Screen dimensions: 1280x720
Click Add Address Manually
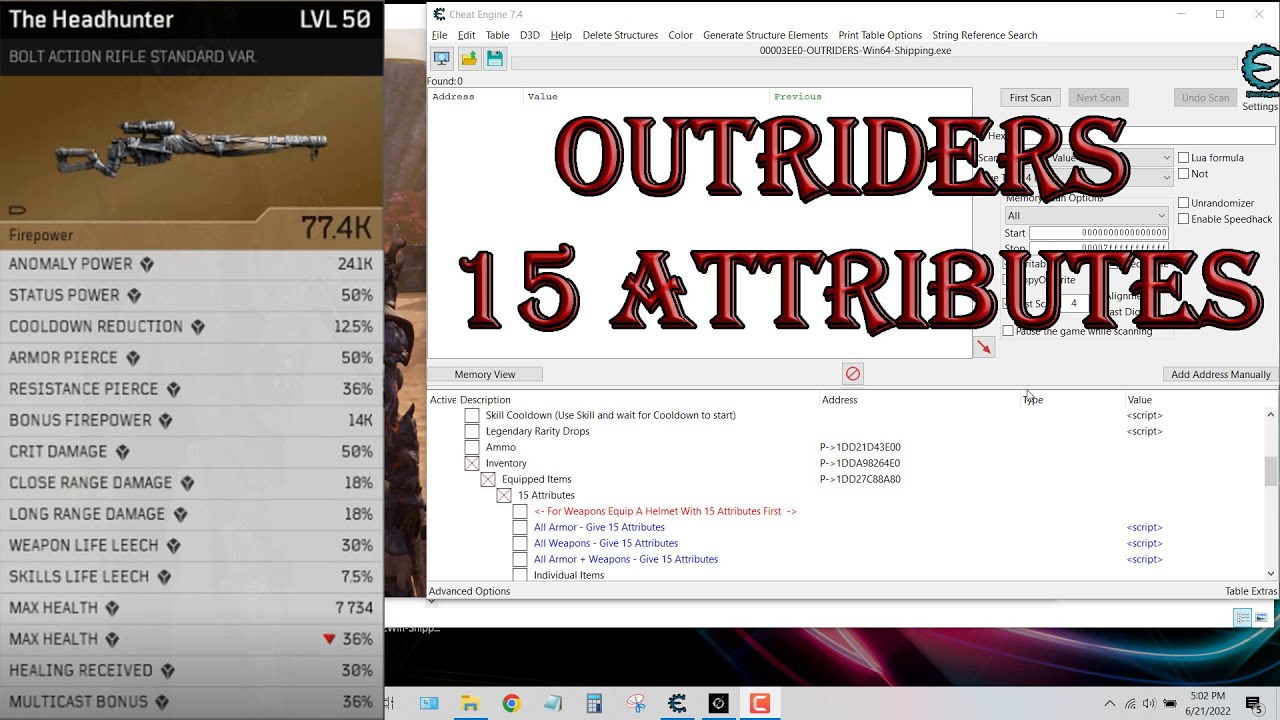click(1221, 374)
